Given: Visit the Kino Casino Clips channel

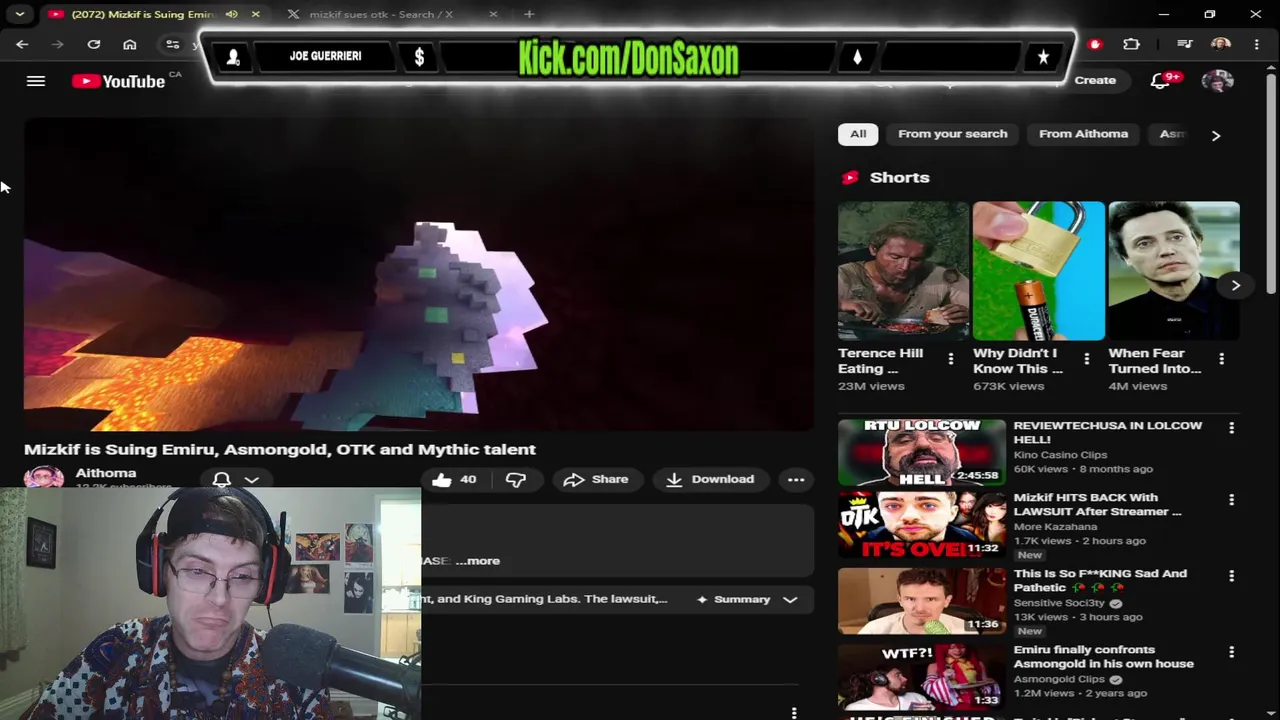Looking at the screenshot, I should (x=1060, y=455).
